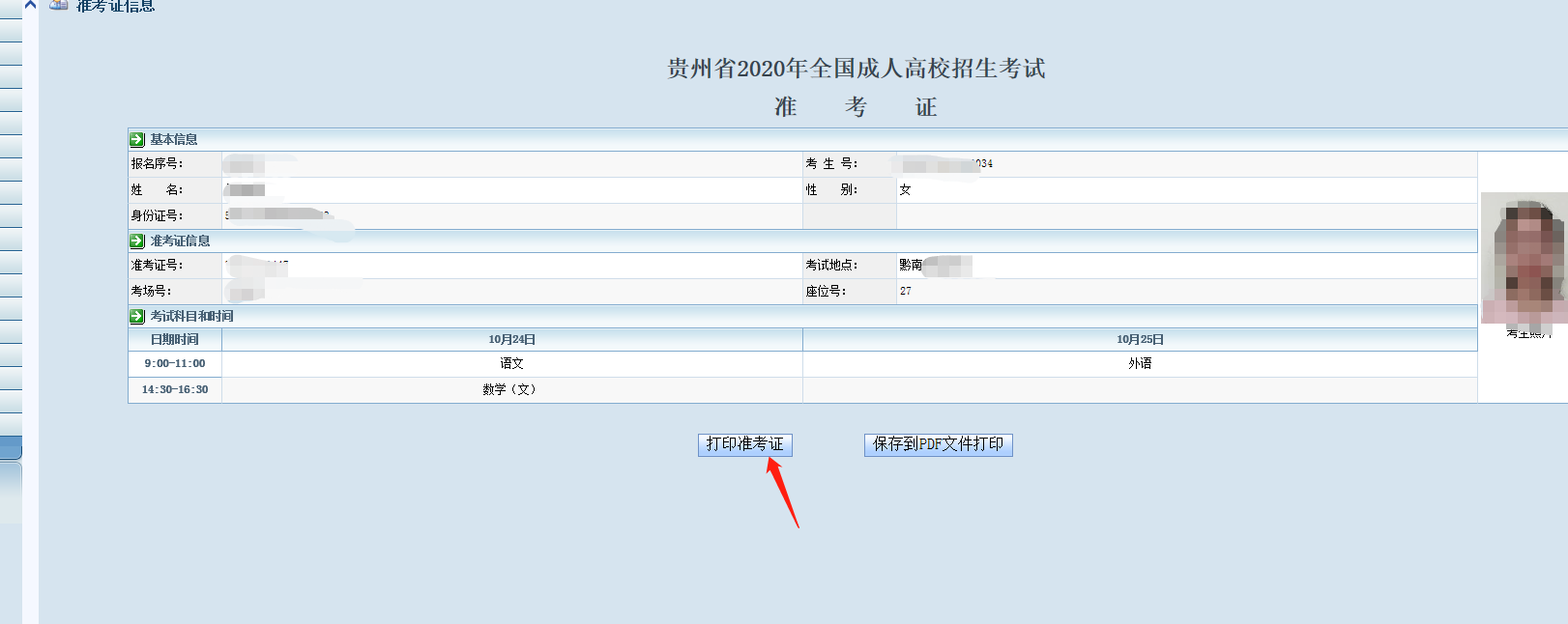Click the icon next to 准考证信息 page title

pyautogui.click(x=59, y=5)
